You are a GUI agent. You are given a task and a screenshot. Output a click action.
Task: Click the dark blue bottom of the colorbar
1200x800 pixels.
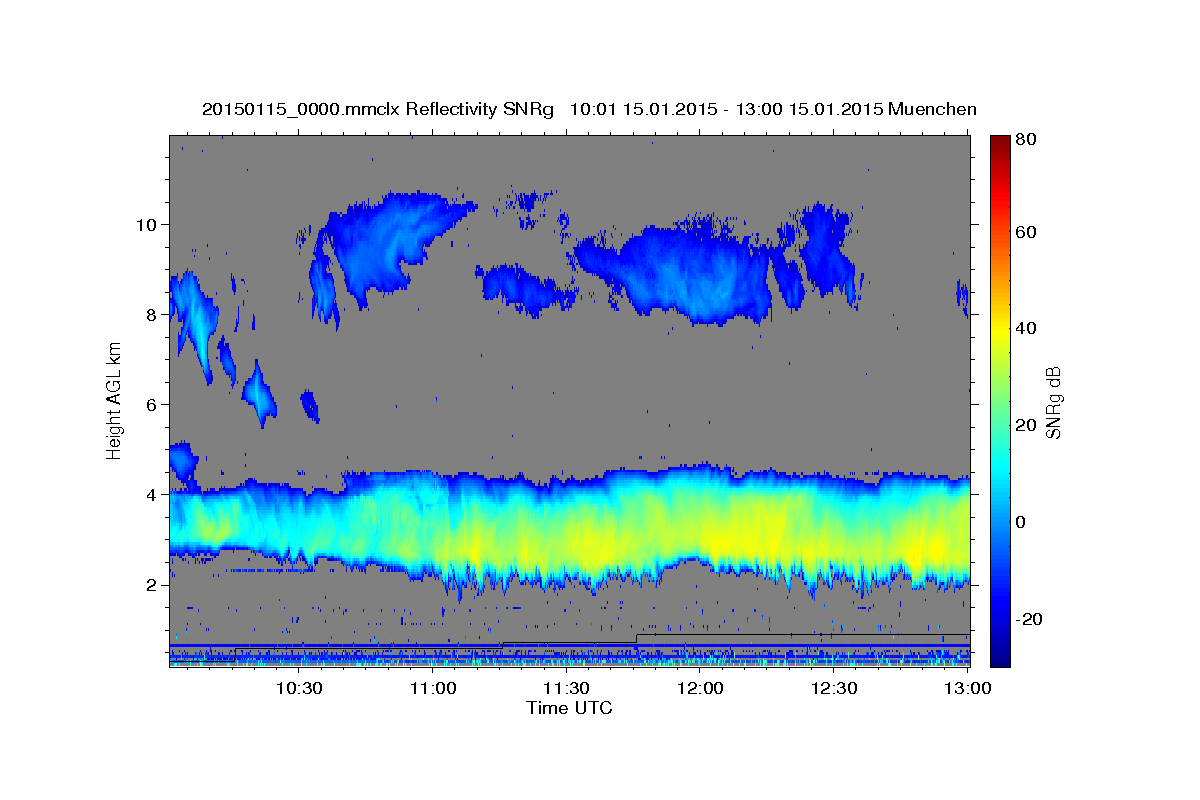(x=1000, y=655)
